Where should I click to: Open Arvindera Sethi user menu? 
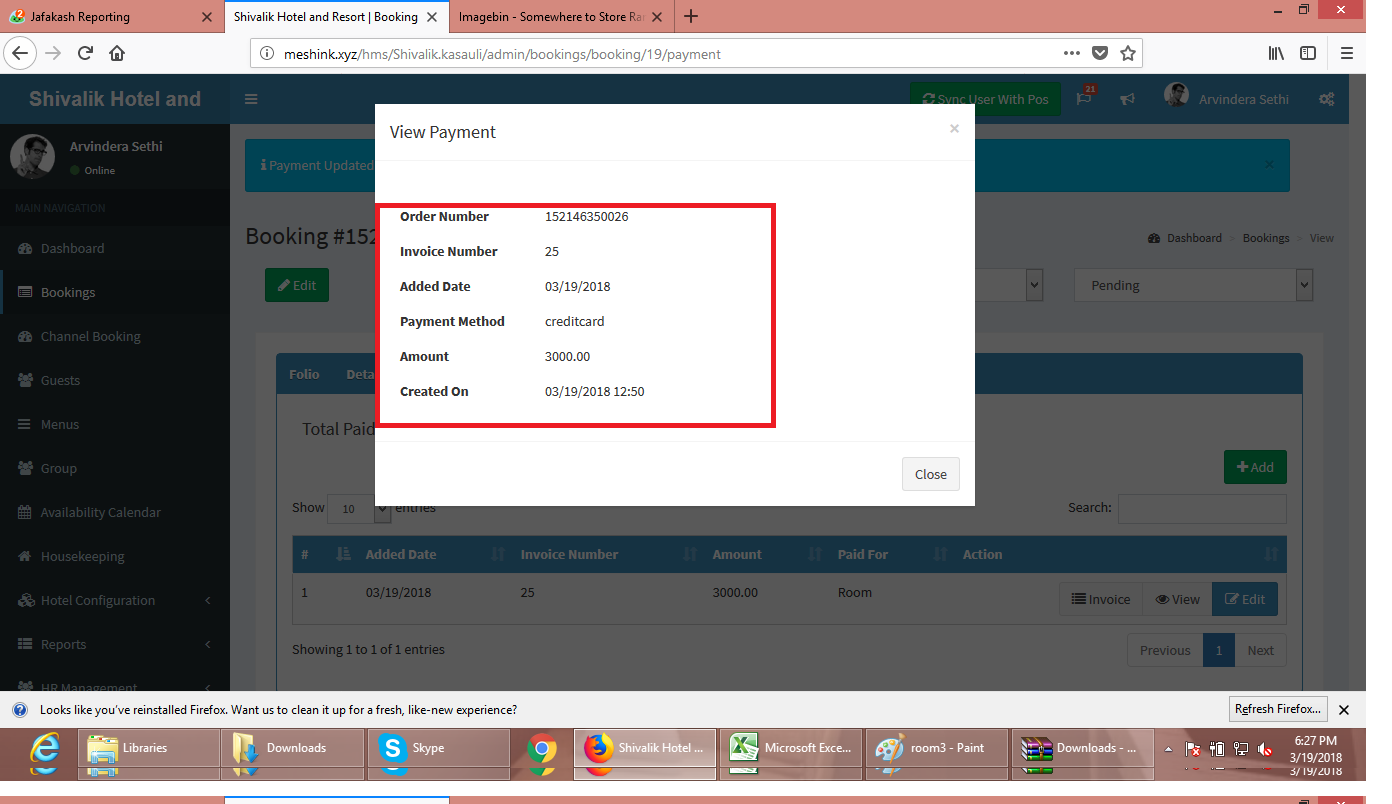tap(1227, 98)
